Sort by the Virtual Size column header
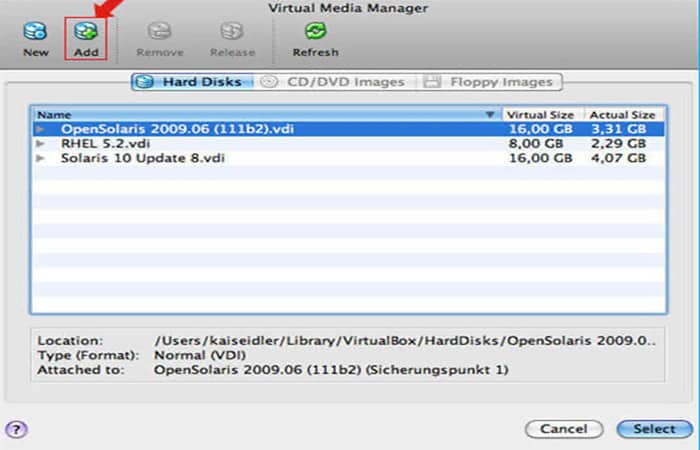The height and width of the screenshot is (450, 700). pos(541,115)
